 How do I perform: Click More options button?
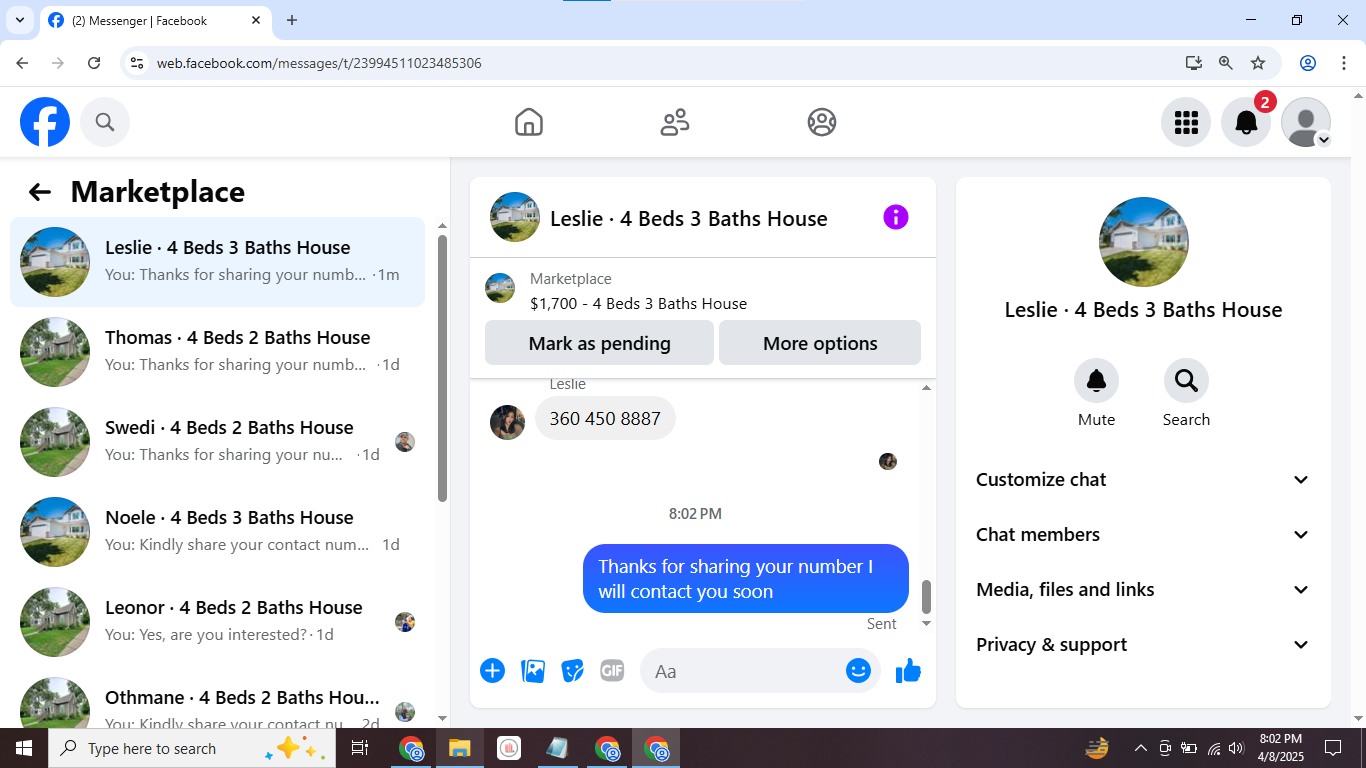pos(820,343)
